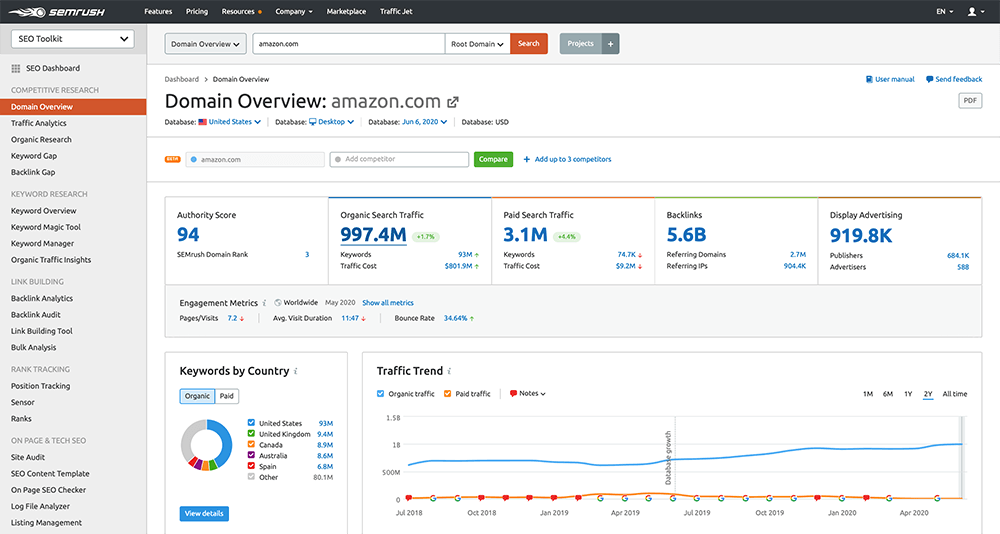This screenshot has height=534, width=1000.
Task: Expand the Resources menu
Action: point(241,11)
